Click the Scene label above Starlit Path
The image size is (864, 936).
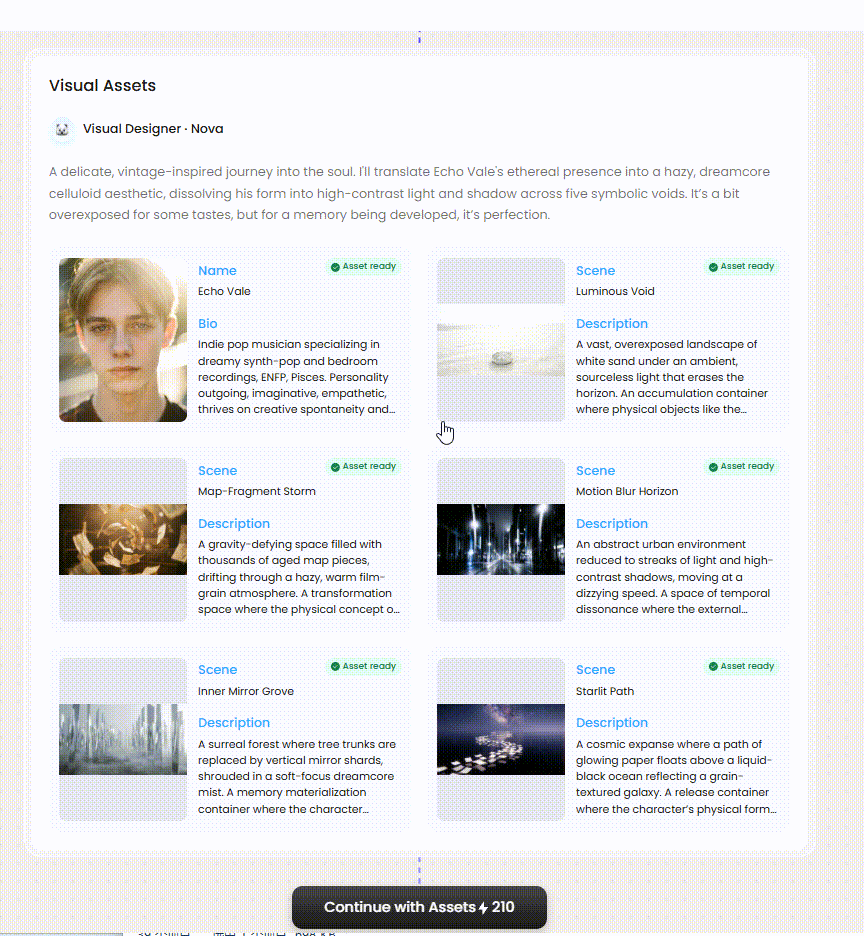[595, 670]
